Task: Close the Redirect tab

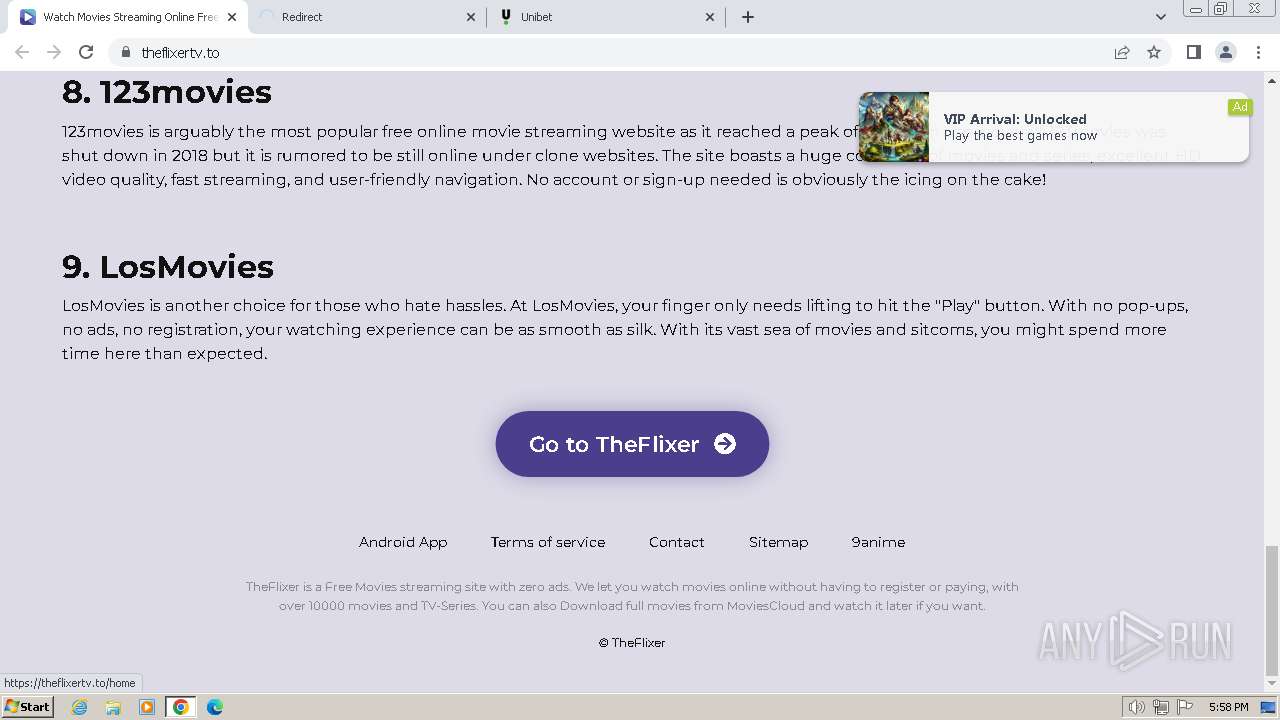Action: (x=471, y=17)
